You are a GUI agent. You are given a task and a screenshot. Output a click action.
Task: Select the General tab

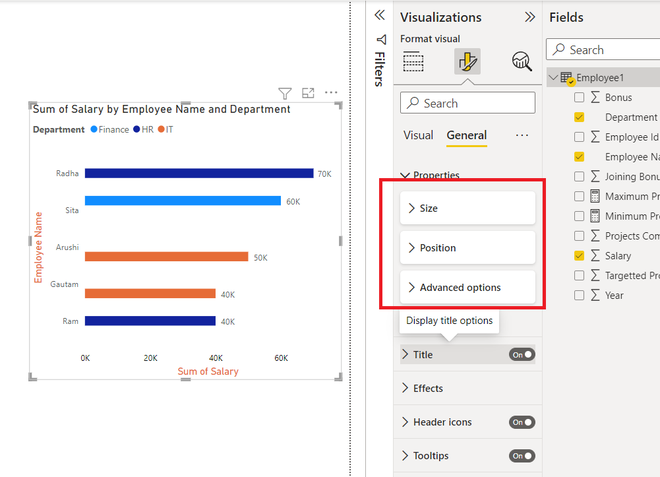[x=466, y=135]
